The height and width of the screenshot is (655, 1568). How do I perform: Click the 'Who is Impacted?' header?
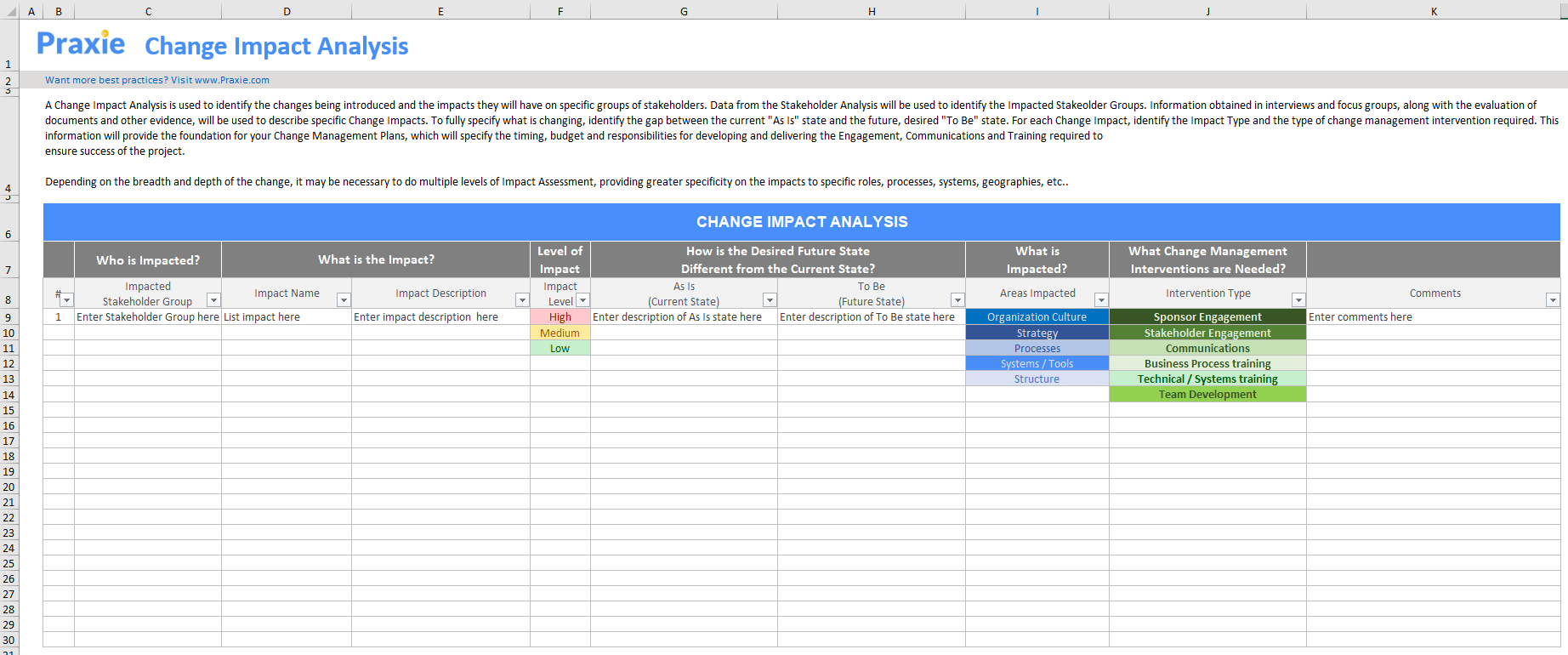tap(148, 259)
